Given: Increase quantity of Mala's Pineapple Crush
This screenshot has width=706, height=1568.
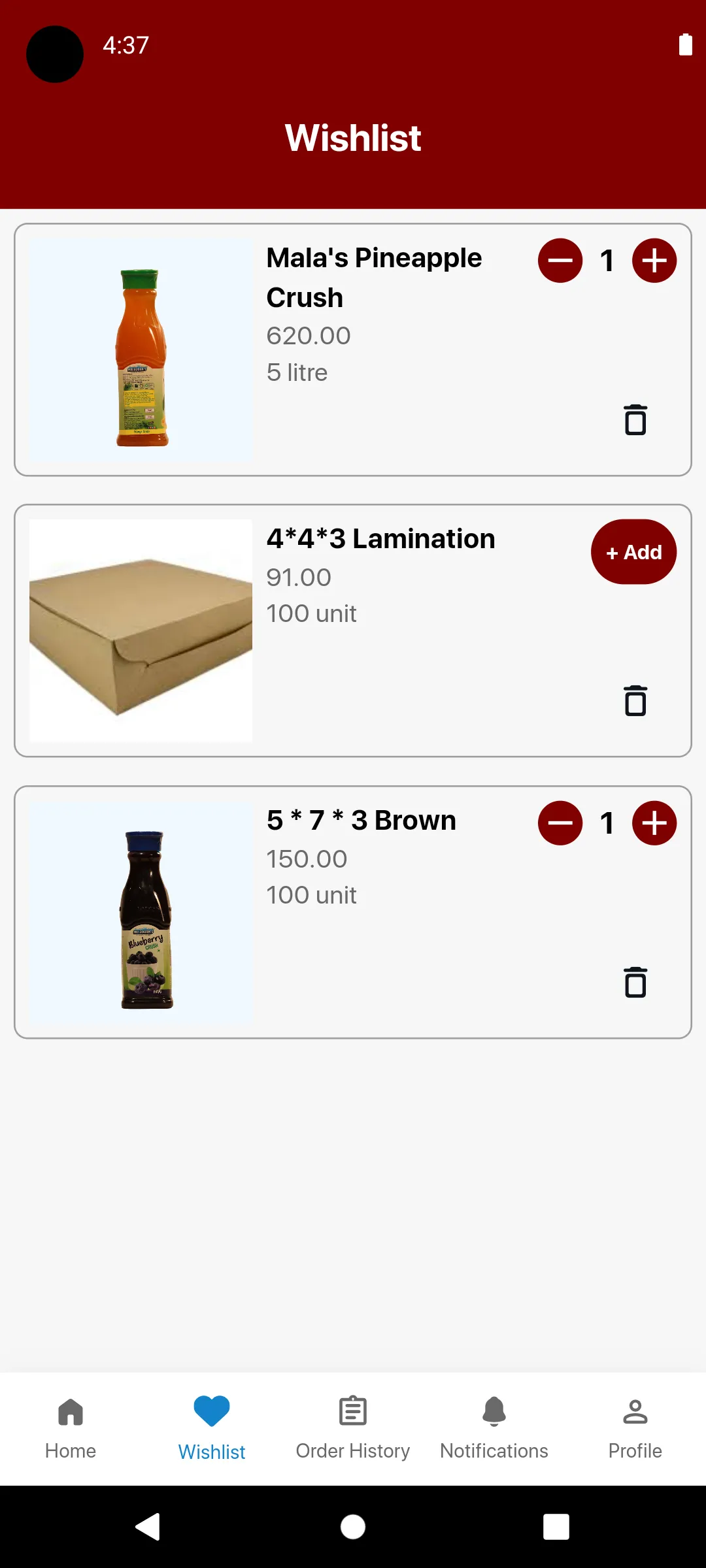Looking at the screenshot, I should (x=654, y=261).
